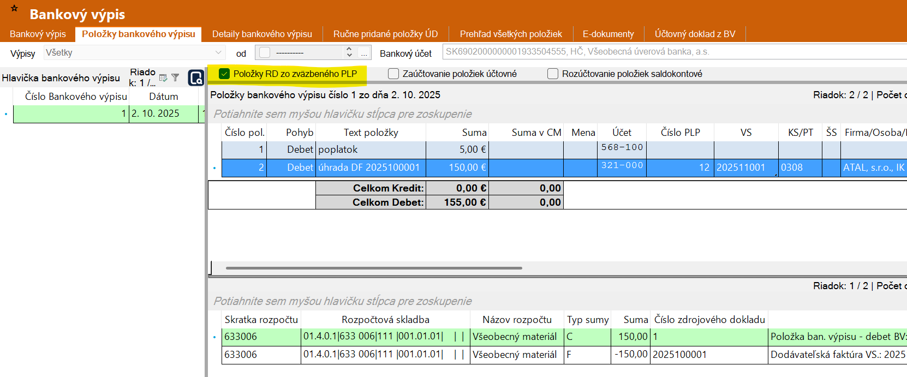Select the poplatok row in items grid

pos(564,149)
